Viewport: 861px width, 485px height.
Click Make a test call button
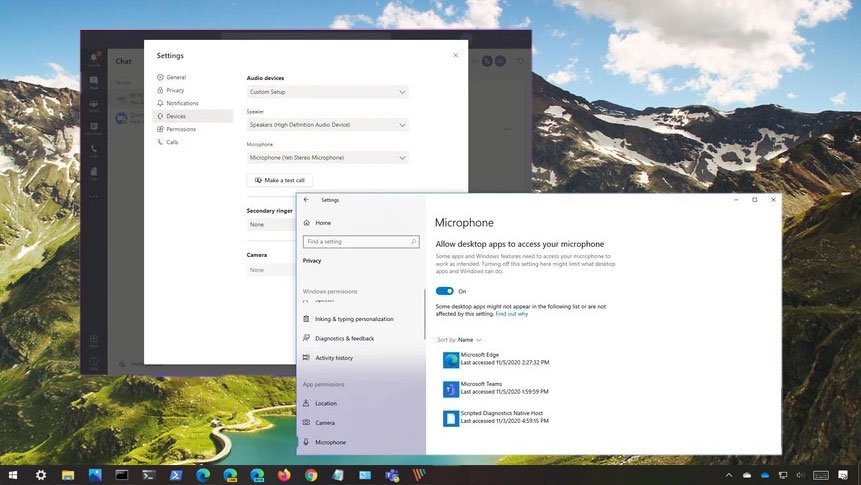tap(280, 180)
